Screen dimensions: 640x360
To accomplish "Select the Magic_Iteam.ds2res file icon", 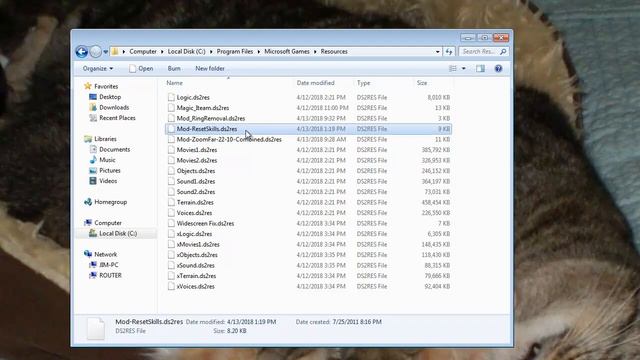I will pyautogui.click(x=171, y=108).
